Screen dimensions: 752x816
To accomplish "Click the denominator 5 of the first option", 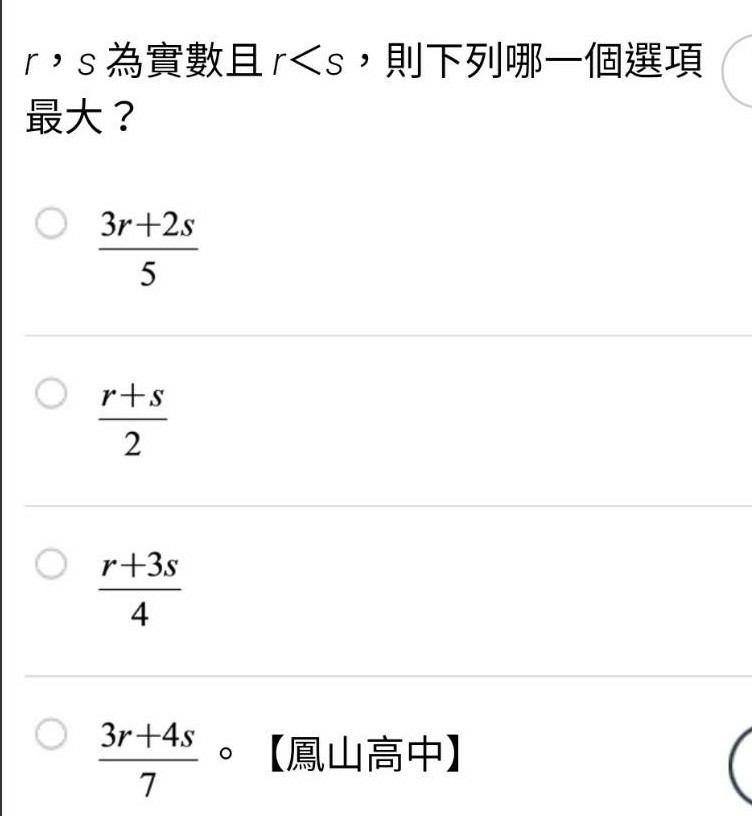I will tap(148, 273).
